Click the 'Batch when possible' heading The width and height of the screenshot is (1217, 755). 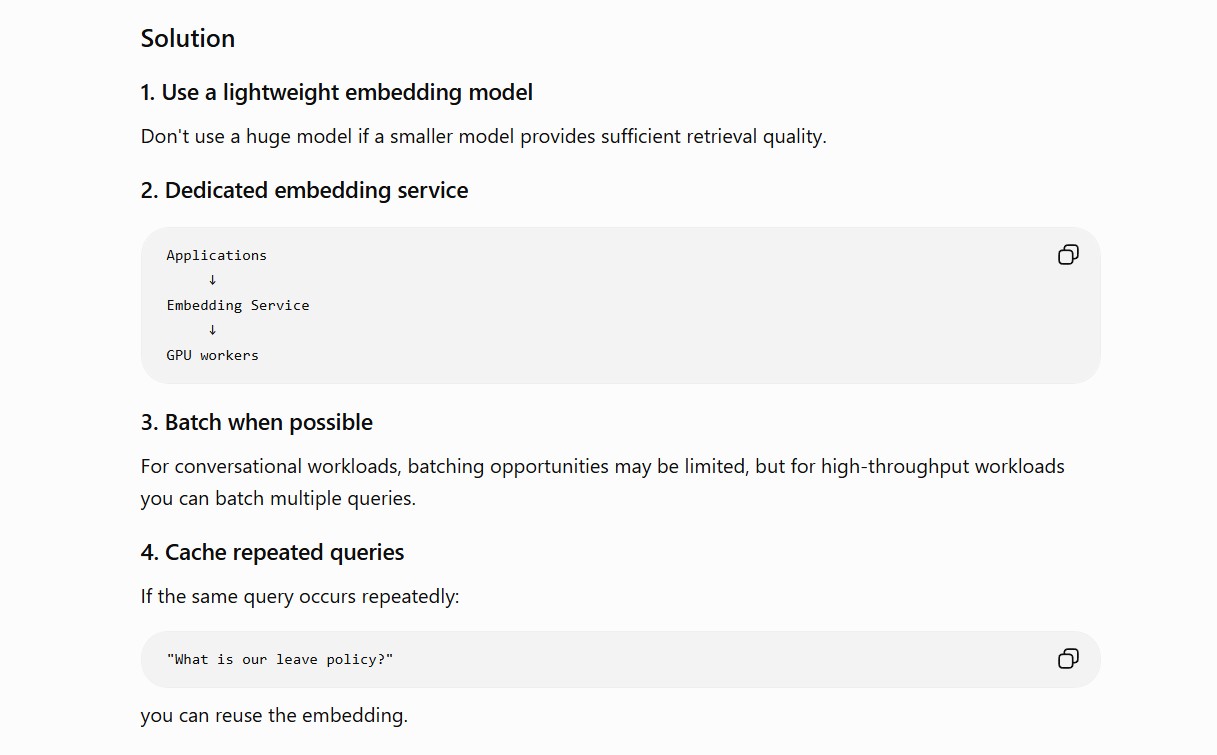click(257, 422)
